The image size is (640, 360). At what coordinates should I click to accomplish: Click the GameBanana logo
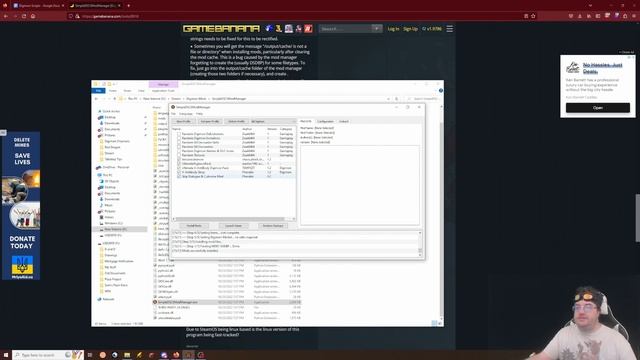pyautogui.click(x=221, y=29)
